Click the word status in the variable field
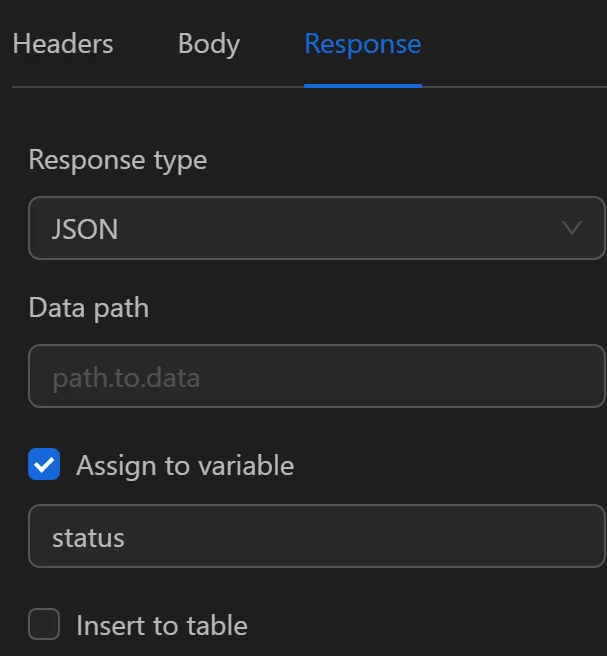The image size is (607, 656). pos(88,537)
